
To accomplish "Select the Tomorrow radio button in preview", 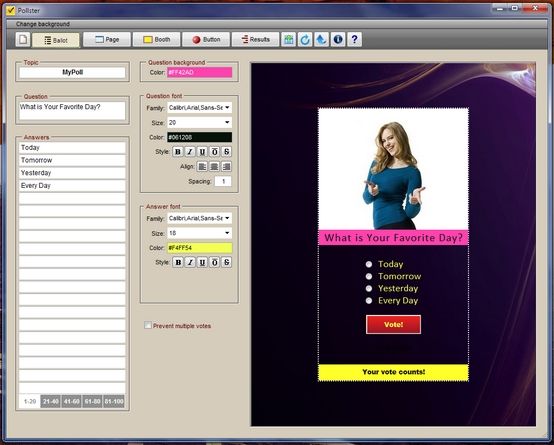I will 369,276.
